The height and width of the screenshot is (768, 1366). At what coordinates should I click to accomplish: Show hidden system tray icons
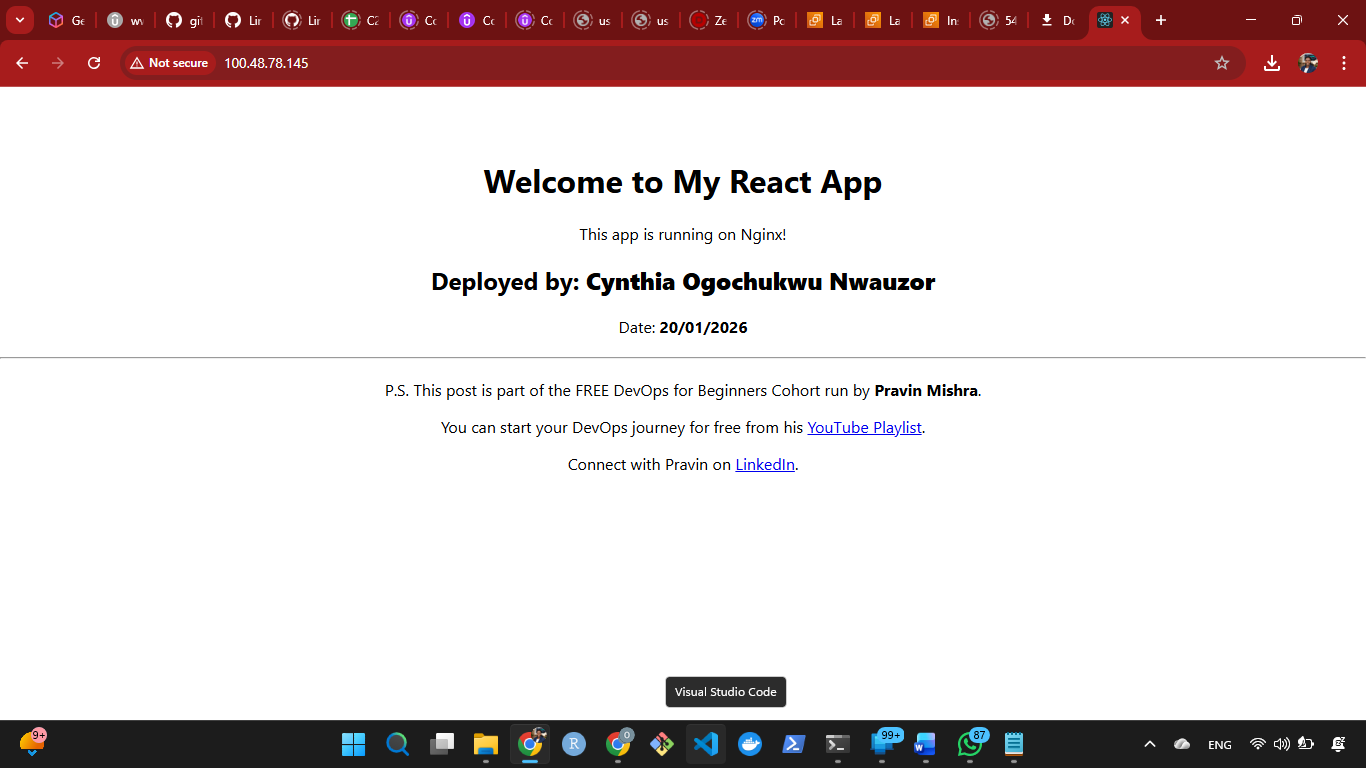1150,744
